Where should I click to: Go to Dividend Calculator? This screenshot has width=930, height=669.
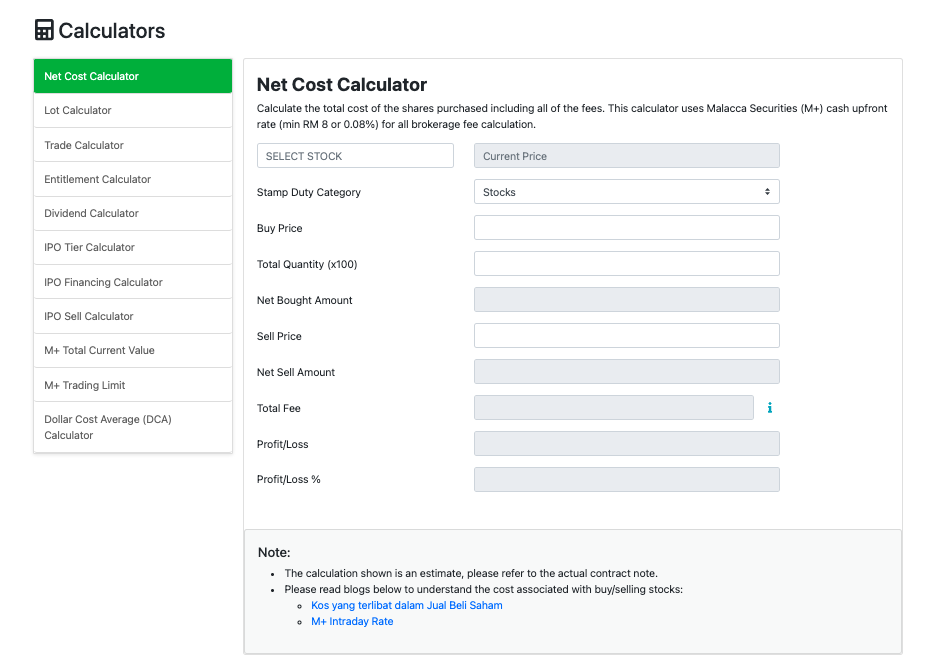133,213
